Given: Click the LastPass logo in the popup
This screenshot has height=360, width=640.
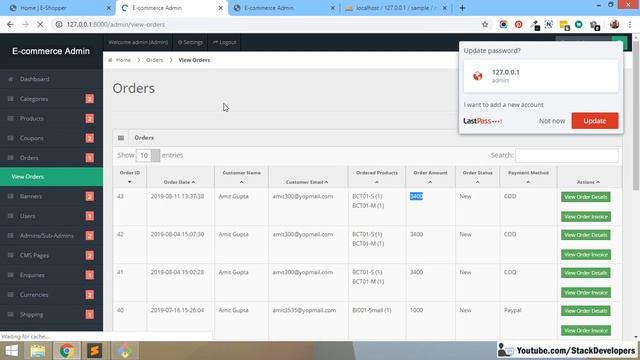Looking at the screenshot, I should [482, 121].
